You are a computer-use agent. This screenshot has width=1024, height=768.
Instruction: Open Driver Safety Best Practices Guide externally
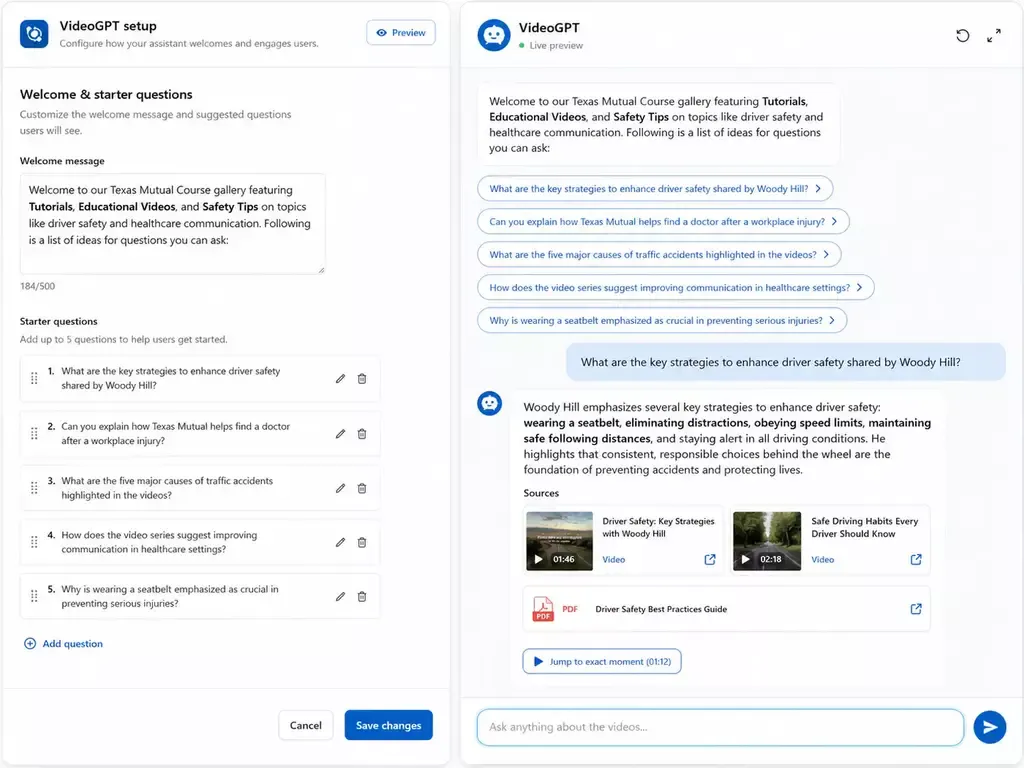tap(916, 609)
